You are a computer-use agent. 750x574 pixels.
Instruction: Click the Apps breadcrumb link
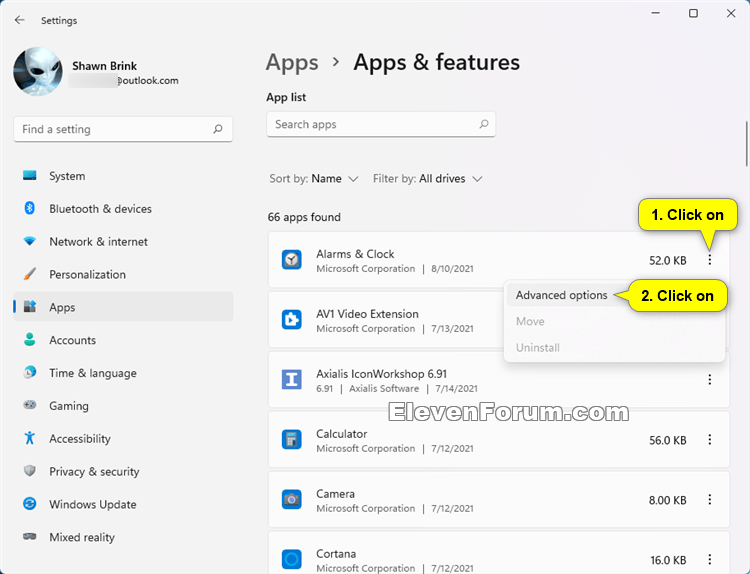pyautogui.click(x=292, y=63)
